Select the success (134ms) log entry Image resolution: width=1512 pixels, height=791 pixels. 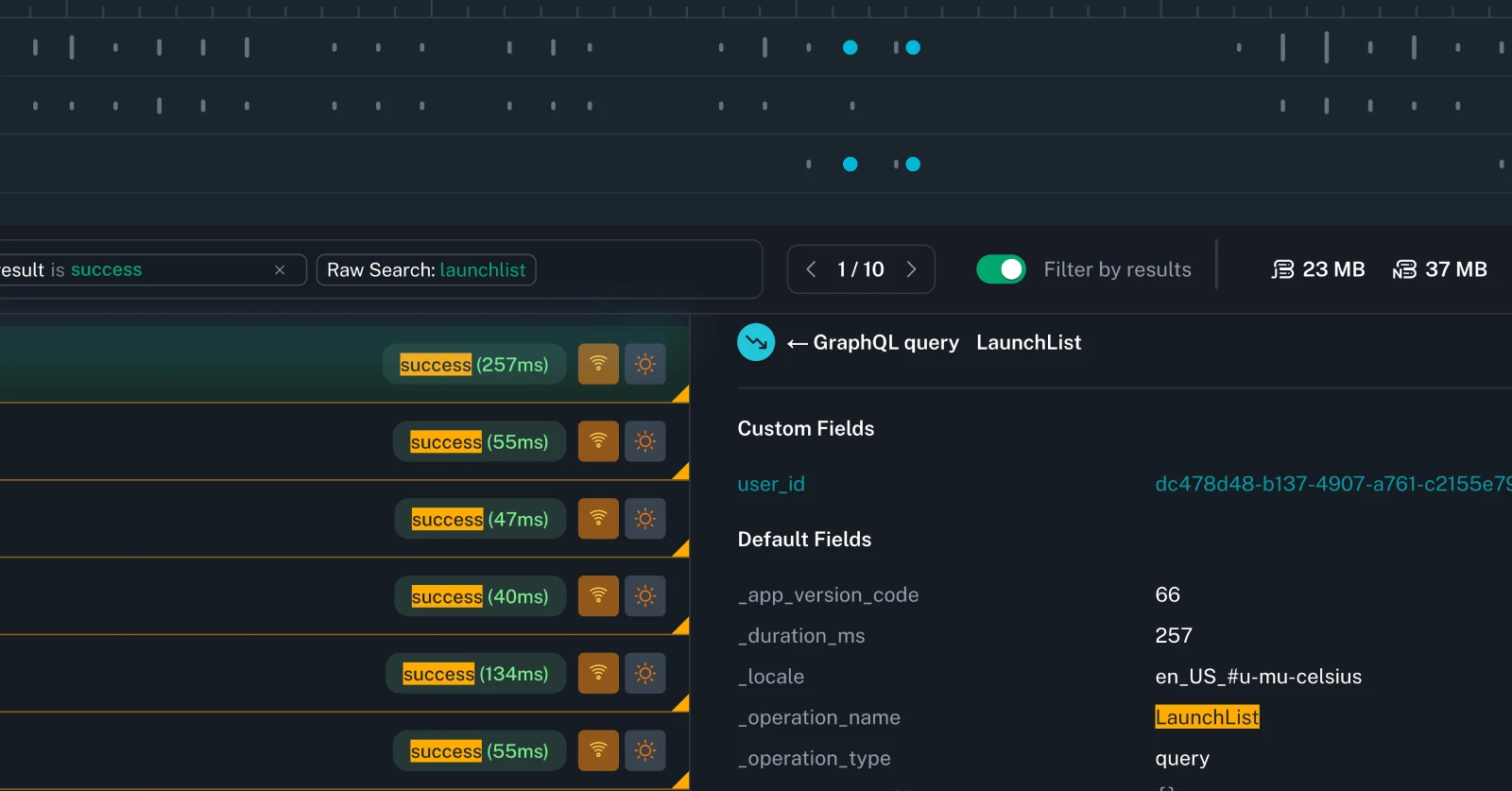point(475,674)
